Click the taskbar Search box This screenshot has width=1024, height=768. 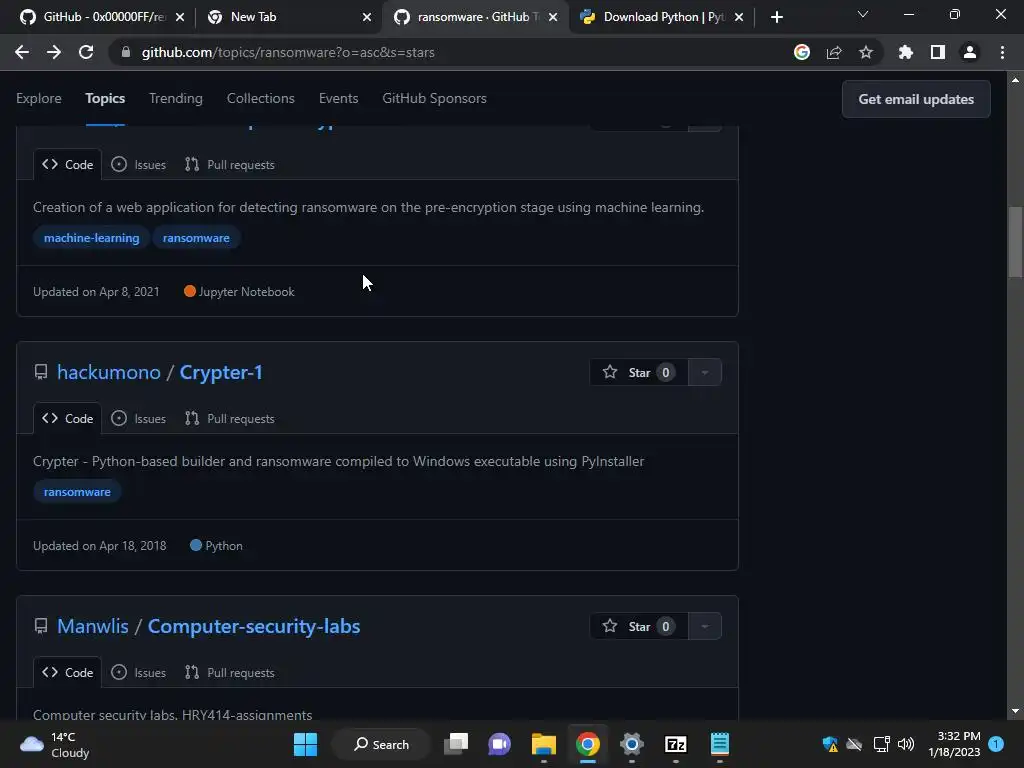coord(381,744)
